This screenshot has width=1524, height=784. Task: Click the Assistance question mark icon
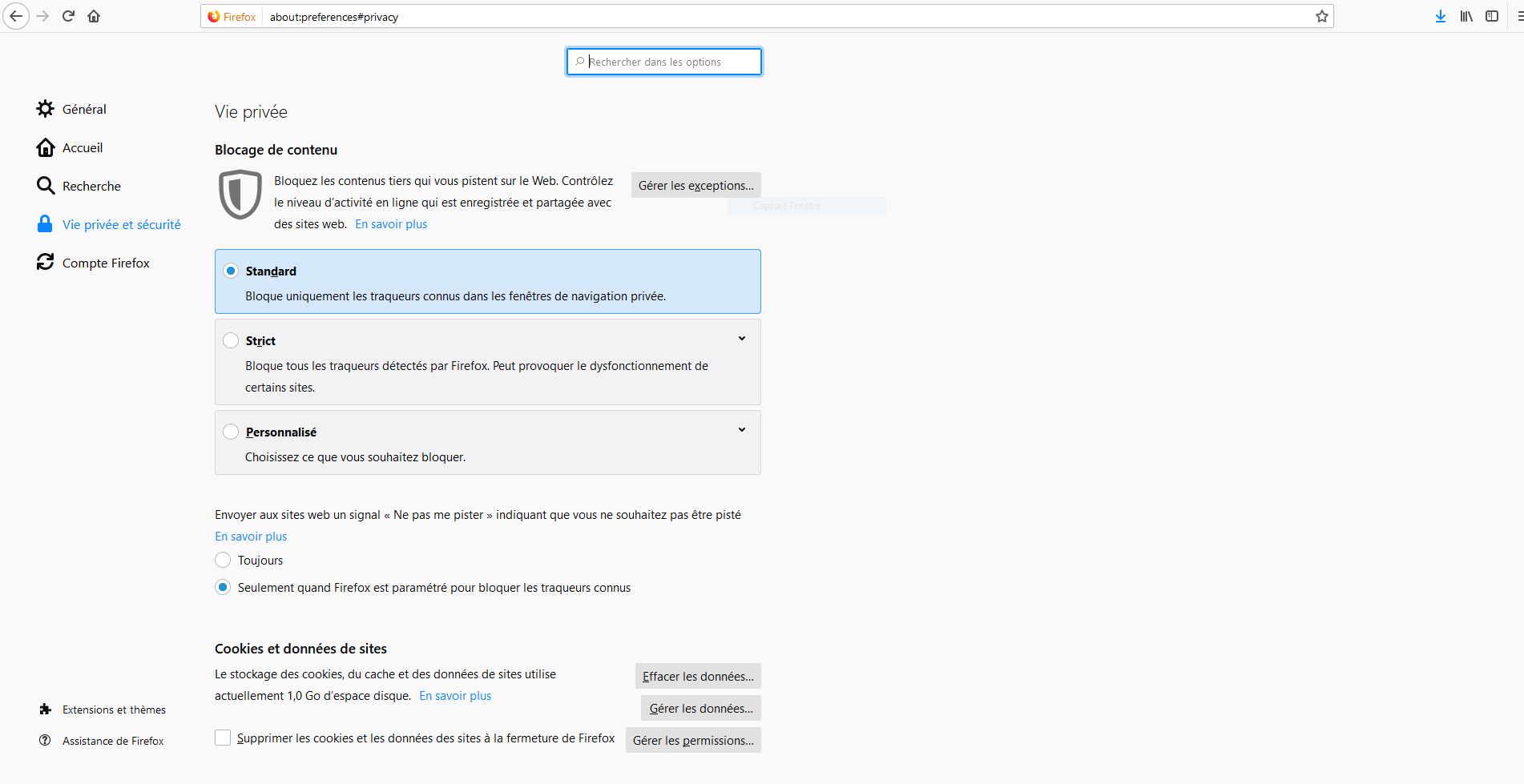click(46, 741)
